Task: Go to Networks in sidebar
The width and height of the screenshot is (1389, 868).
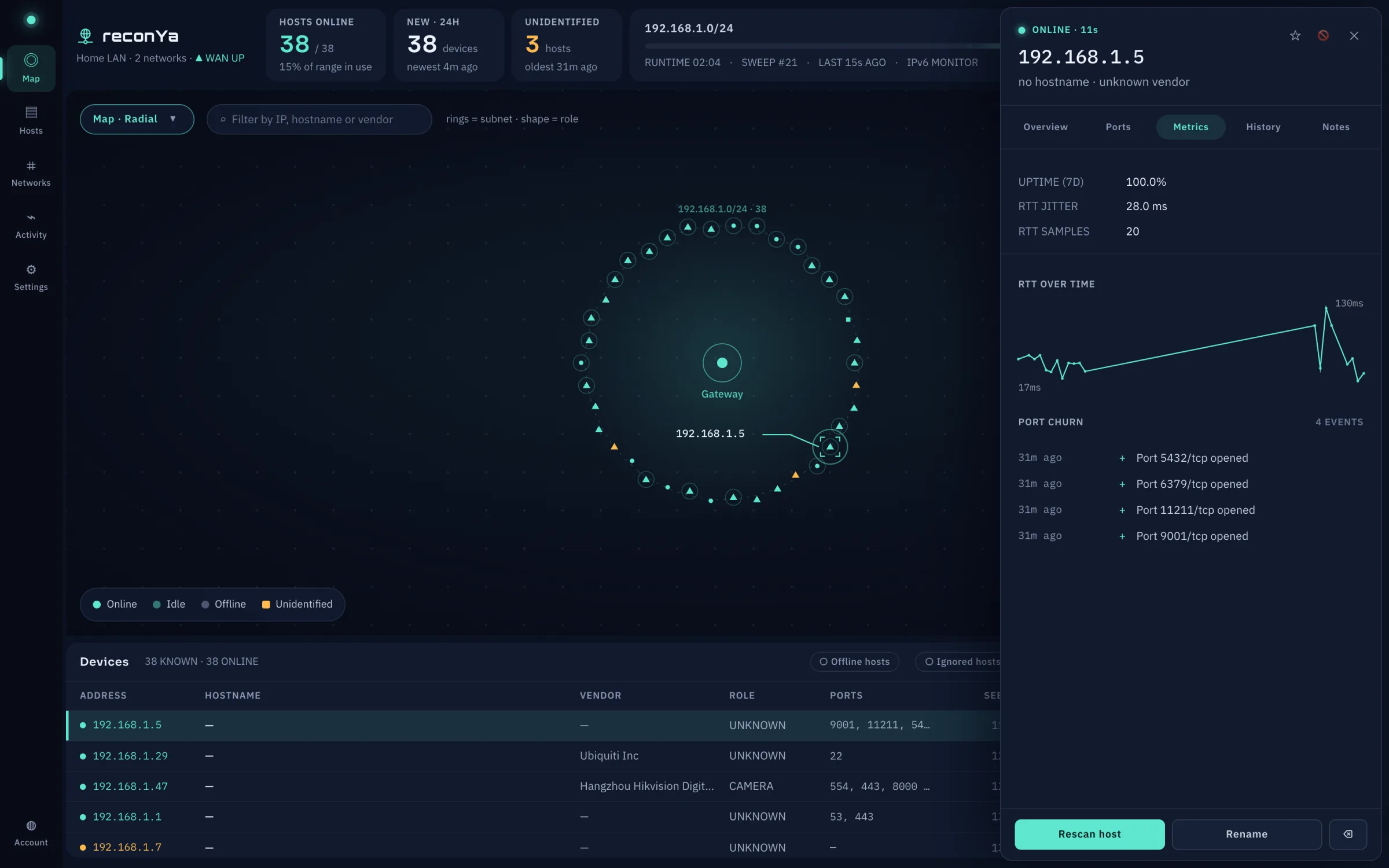Action: coord(31,172)
